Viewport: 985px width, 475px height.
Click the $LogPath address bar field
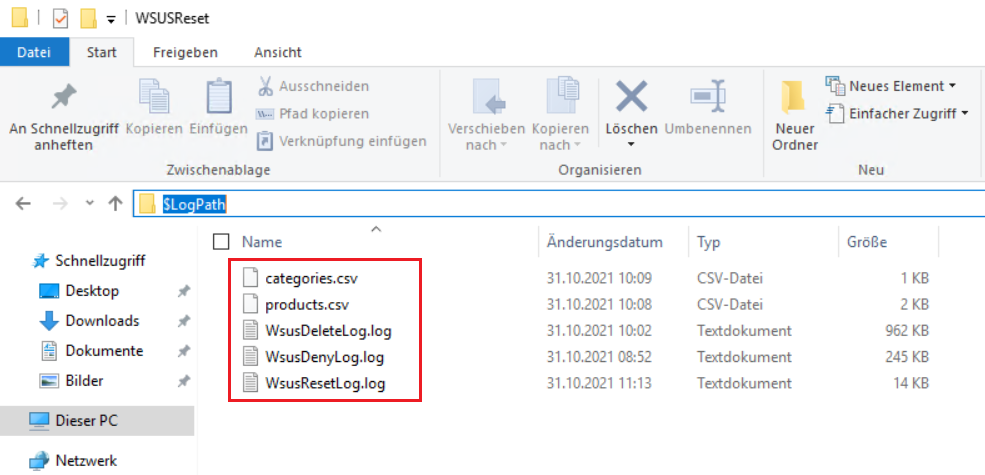[x=560, y=204]
